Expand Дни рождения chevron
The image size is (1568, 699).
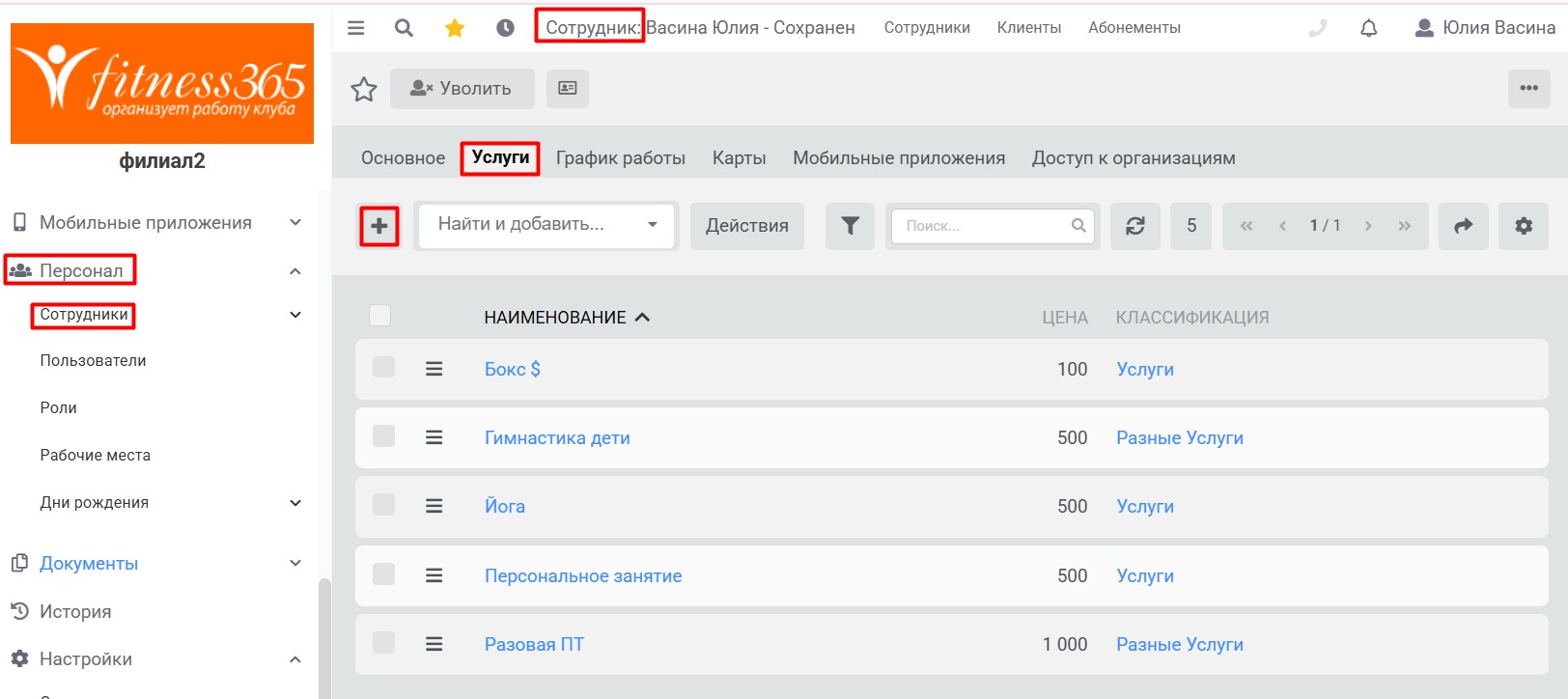295,503
